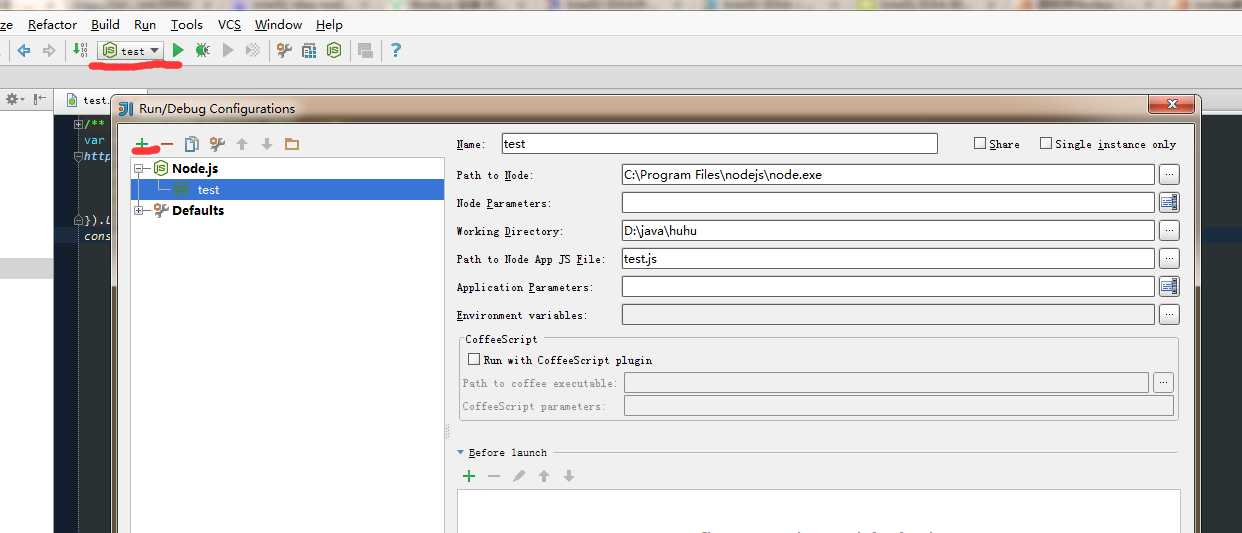Click the Forward navigation arrow in toolbar
The height and width of the screenshot is (533, 1242).
(48, 50)
